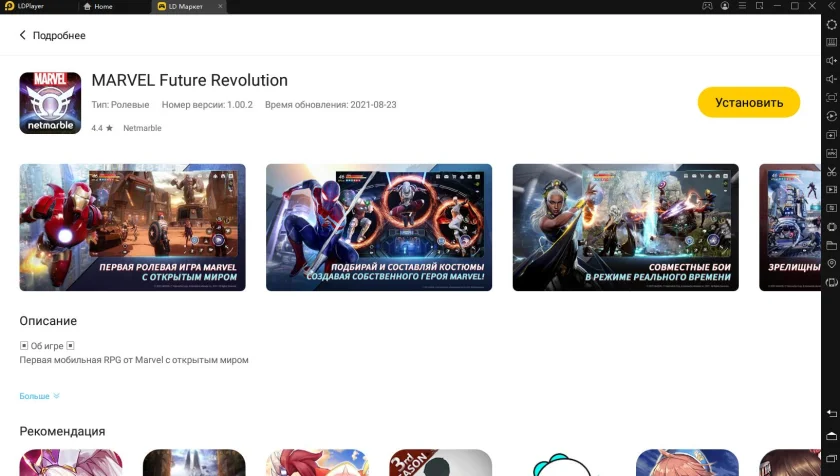Take a screenshot with scissors icon
Viewport: 840px width, 476px height.
point(831,171)
